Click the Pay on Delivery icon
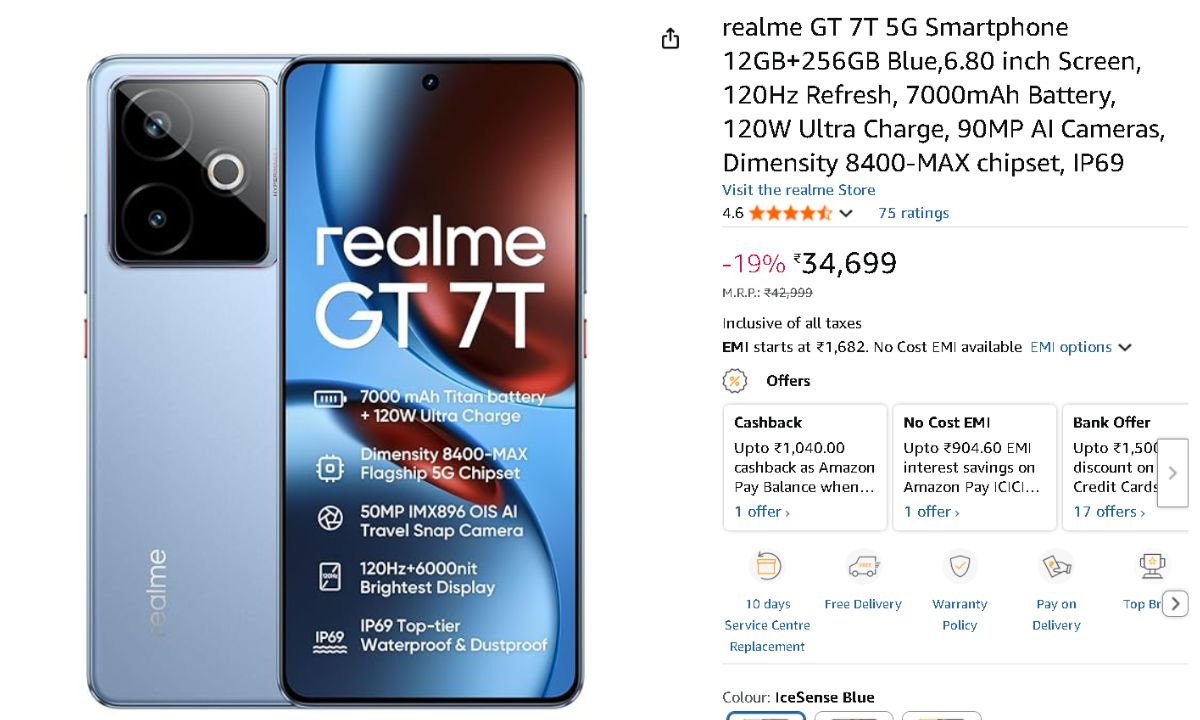1200x720 pixels. tap(1056, 566)
